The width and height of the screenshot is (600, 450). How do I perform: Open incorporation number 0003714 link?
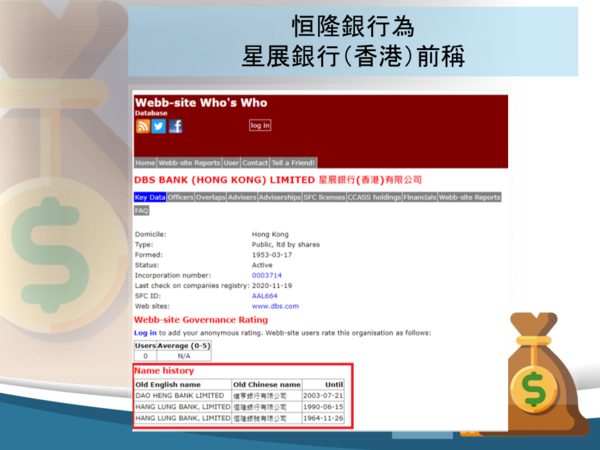(267, 276)
